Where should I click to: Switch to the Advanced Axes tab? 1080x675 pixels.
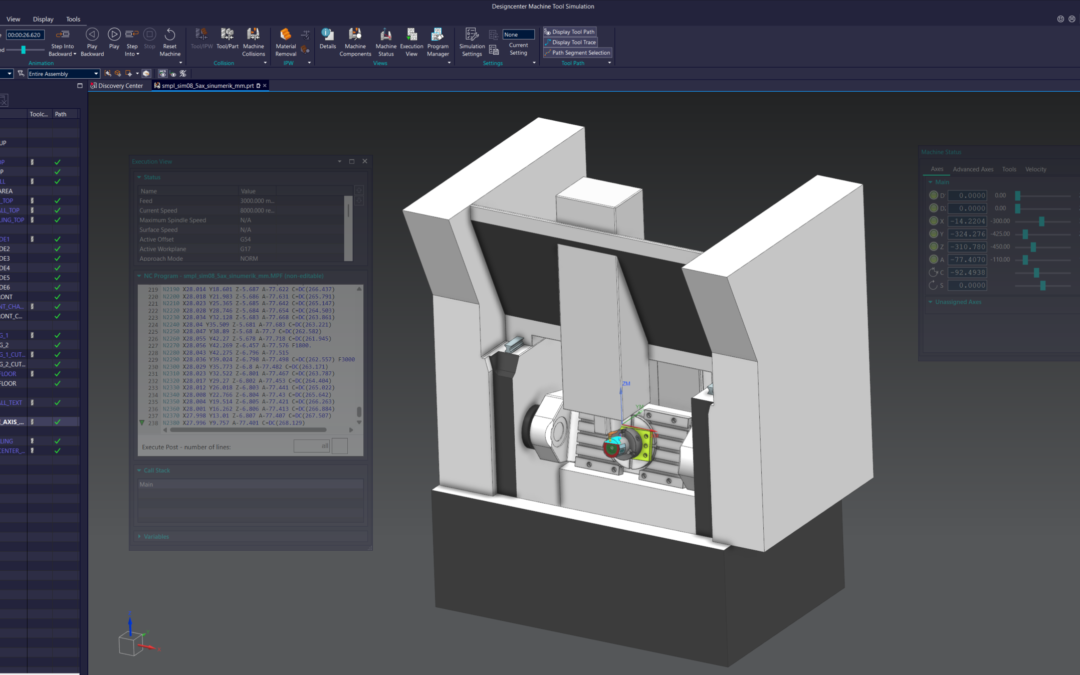[x=972, y=169]
